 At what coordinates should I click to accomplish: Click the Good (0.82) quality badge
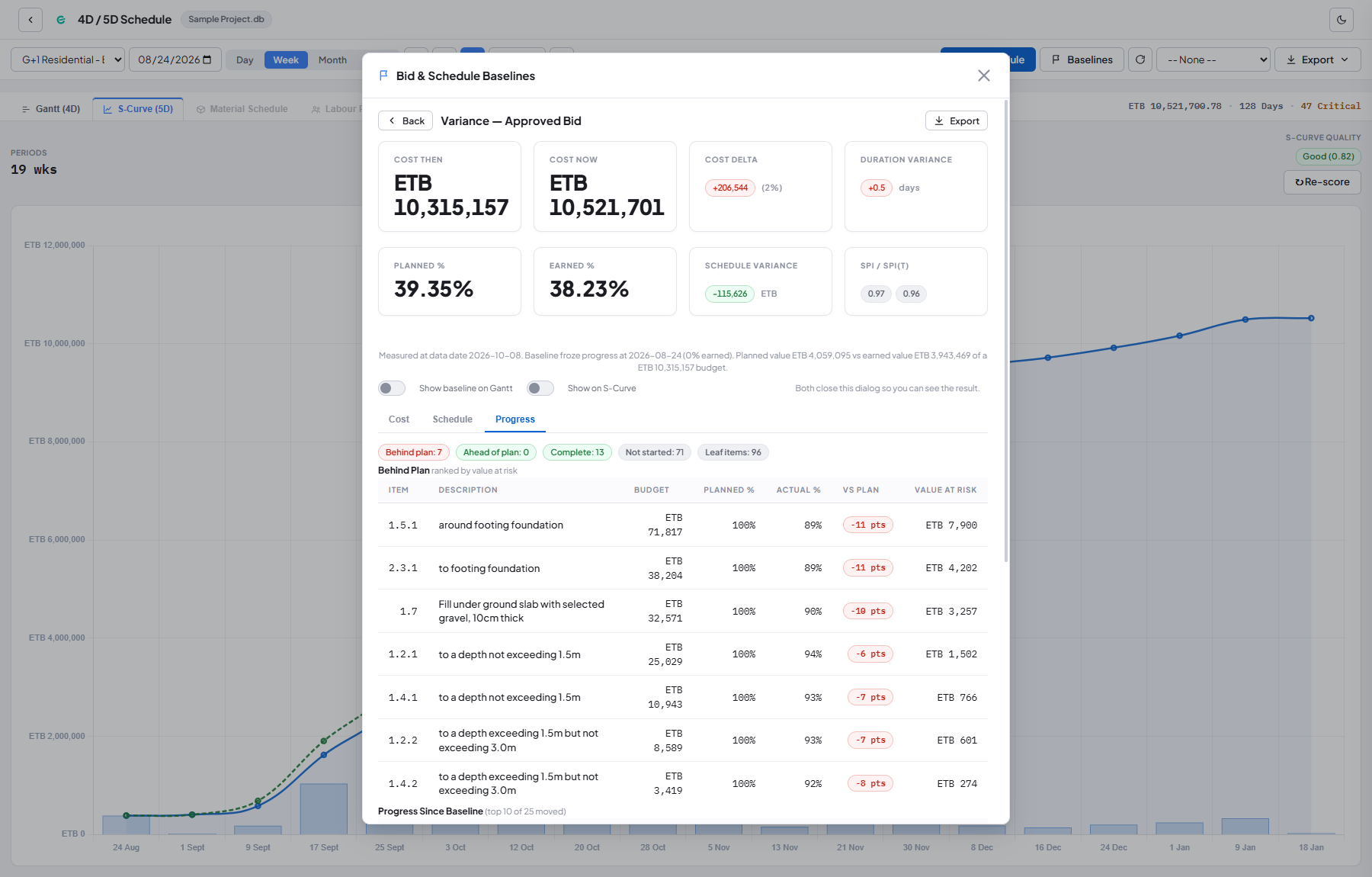(1329, 156)
